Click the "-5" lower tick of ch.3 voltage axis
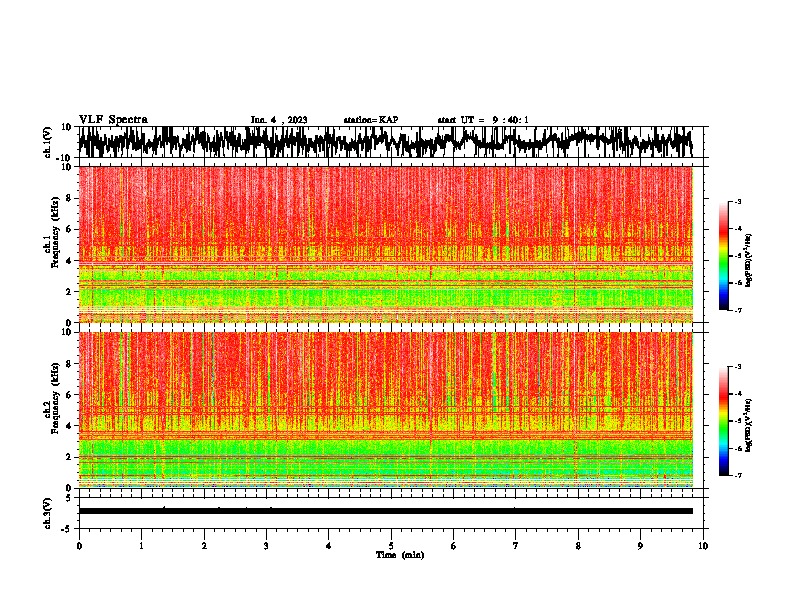Viewport: 792px width, 612px height. pyautogui.click(x=67, y=529)
